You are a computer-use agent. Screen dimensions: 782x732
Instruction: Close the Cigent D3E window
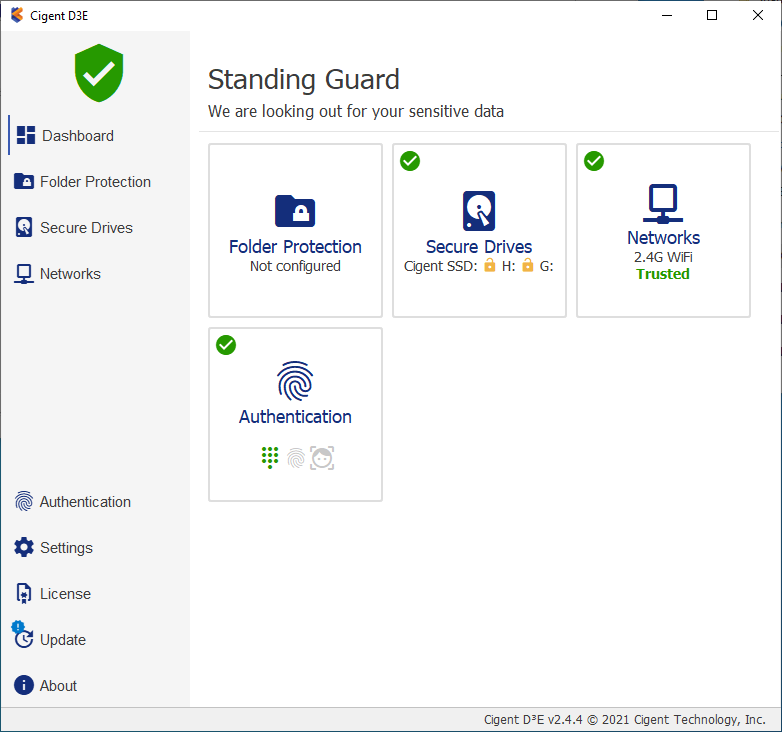[x=758, y=15]
